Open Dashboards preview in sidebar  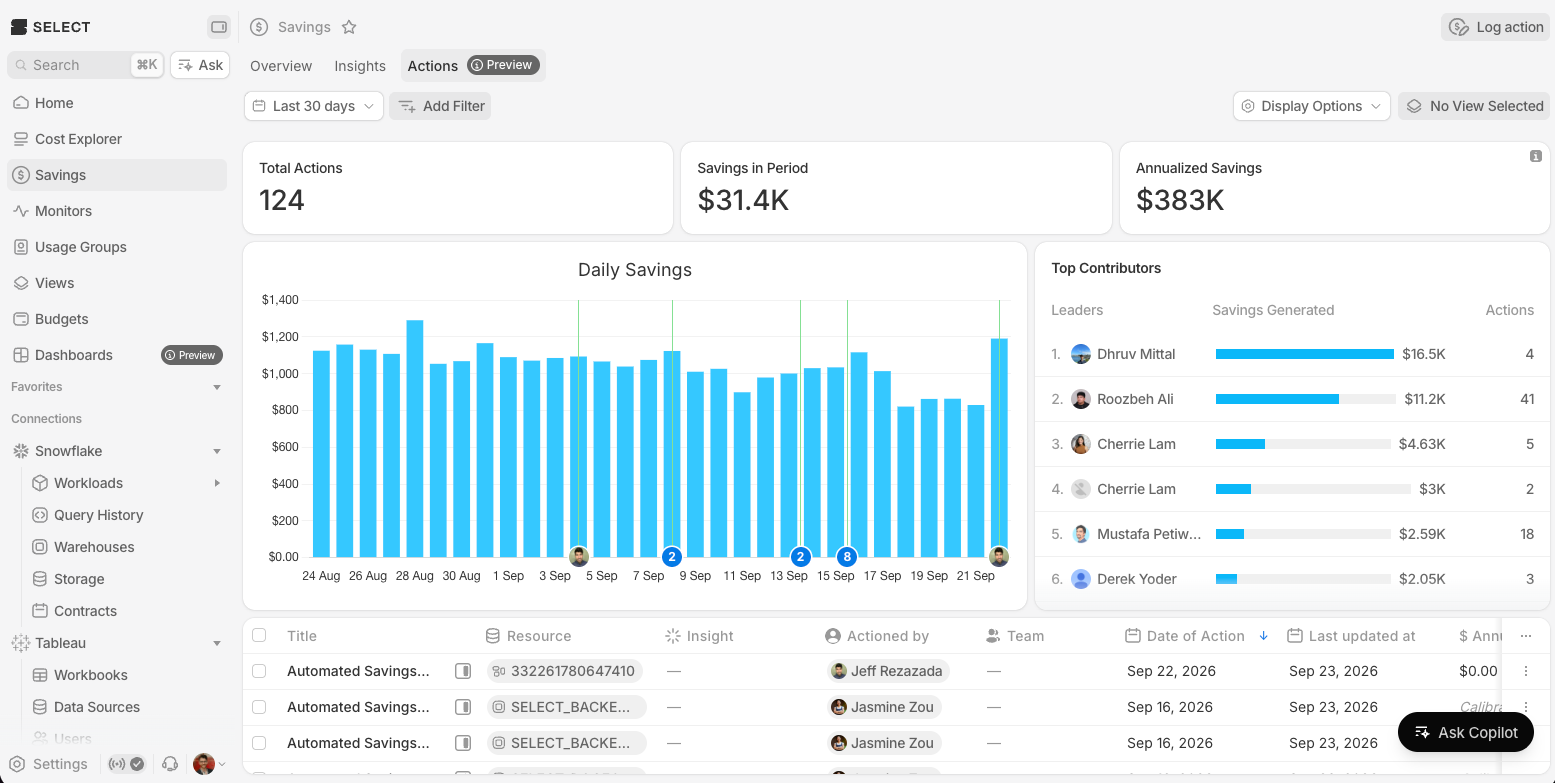coord(117,355)
